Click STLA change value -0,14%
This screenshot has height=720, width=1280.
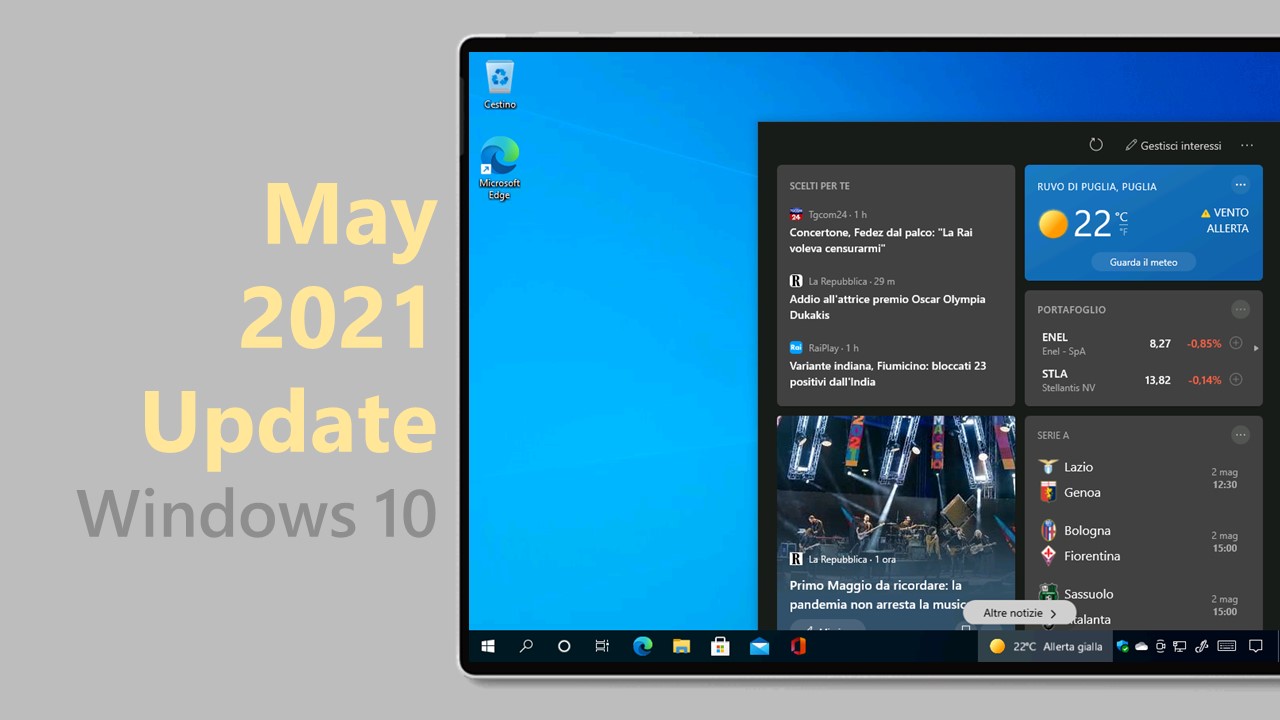(1204, 380)
